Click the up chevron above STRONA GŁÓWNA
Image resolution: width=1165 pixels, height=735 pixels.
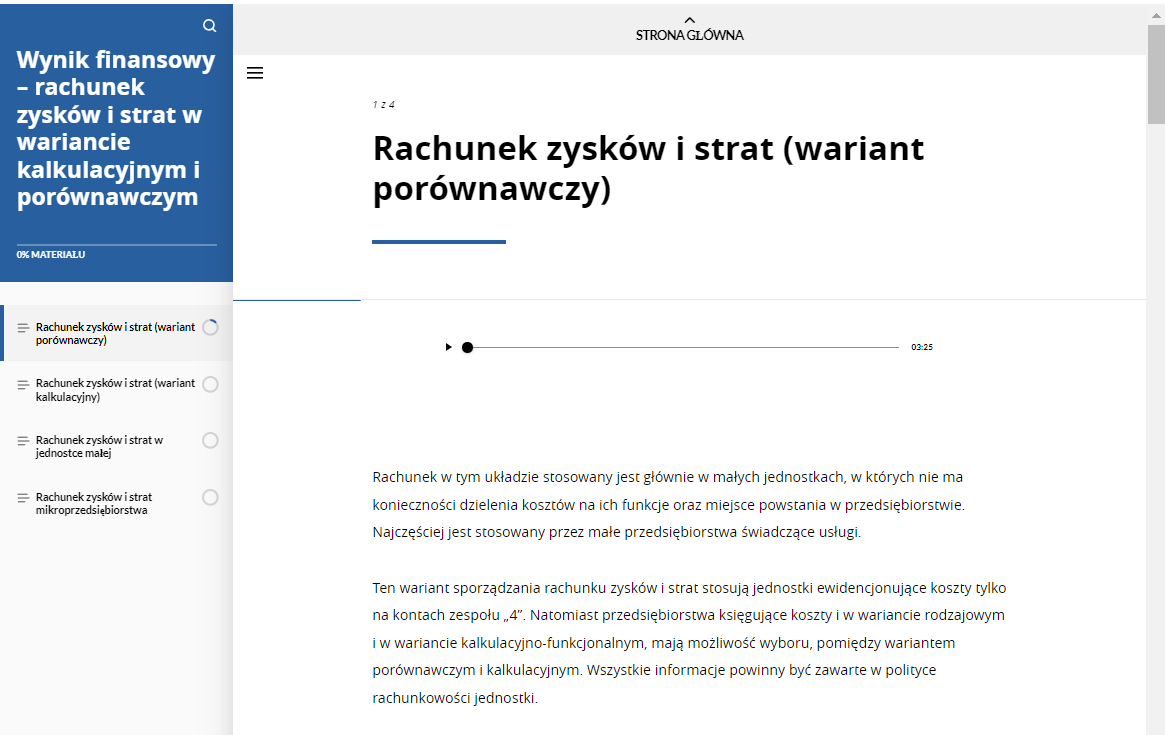click(689, 20)
